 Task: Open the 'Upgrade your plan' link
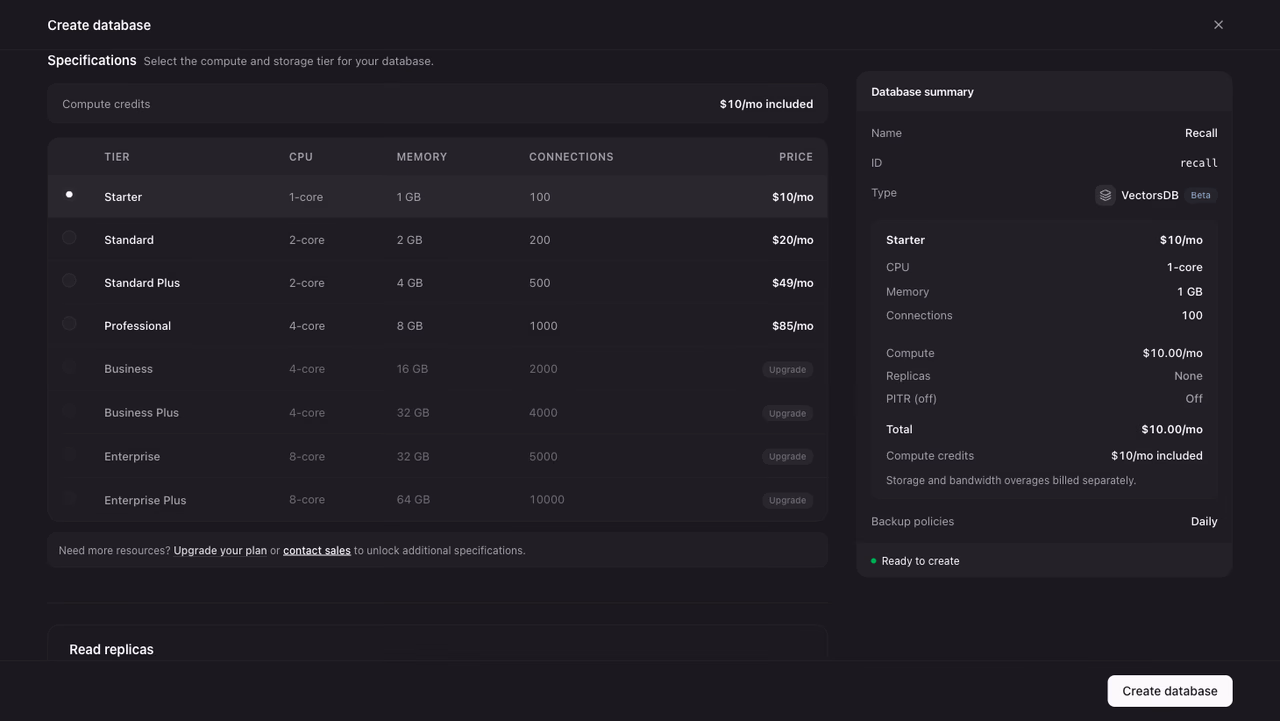[220, 551]
